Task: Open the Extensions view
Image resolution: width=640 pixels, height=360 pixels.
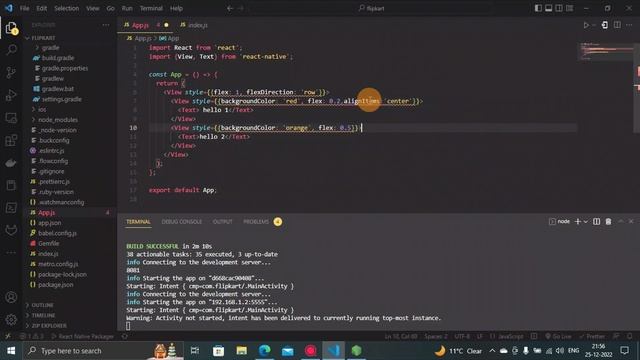Action: tap(11, 140)
